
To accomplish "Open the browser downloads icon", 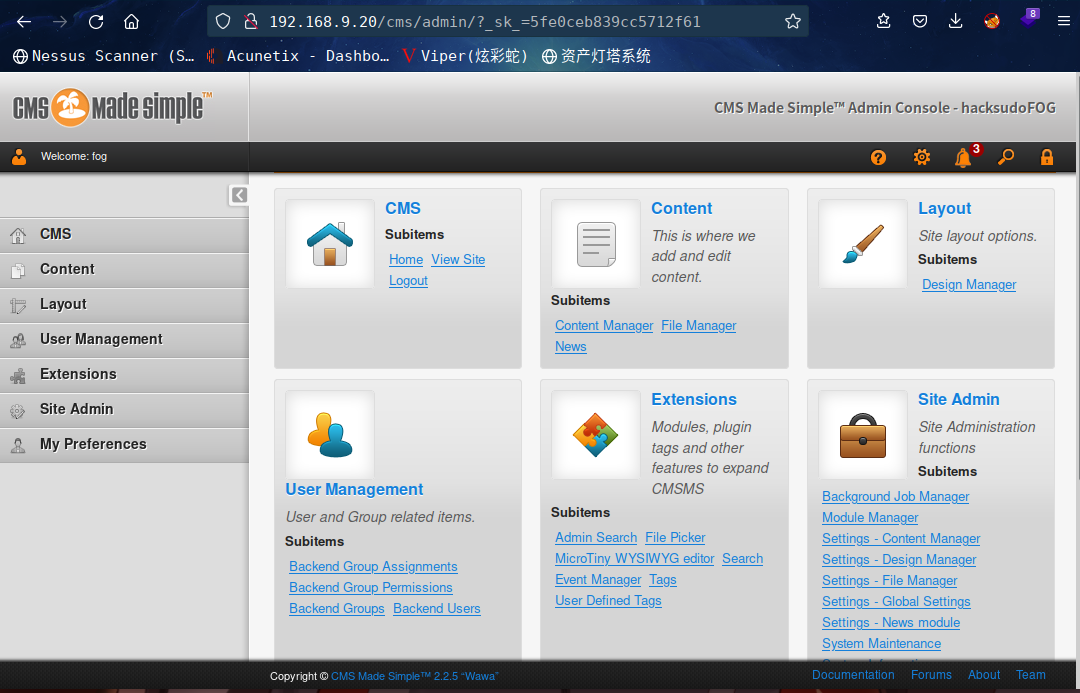I will 955,21.
